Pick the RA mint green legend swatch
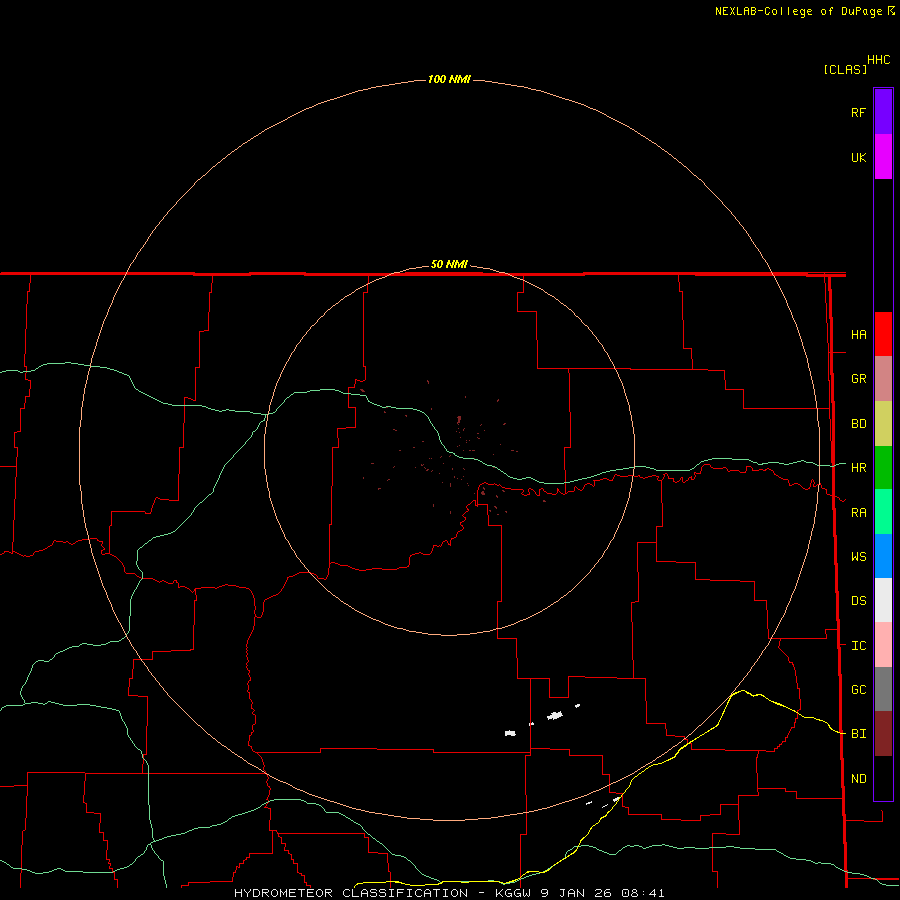Screen dimensions: 900x900 [x=883, y=512]
